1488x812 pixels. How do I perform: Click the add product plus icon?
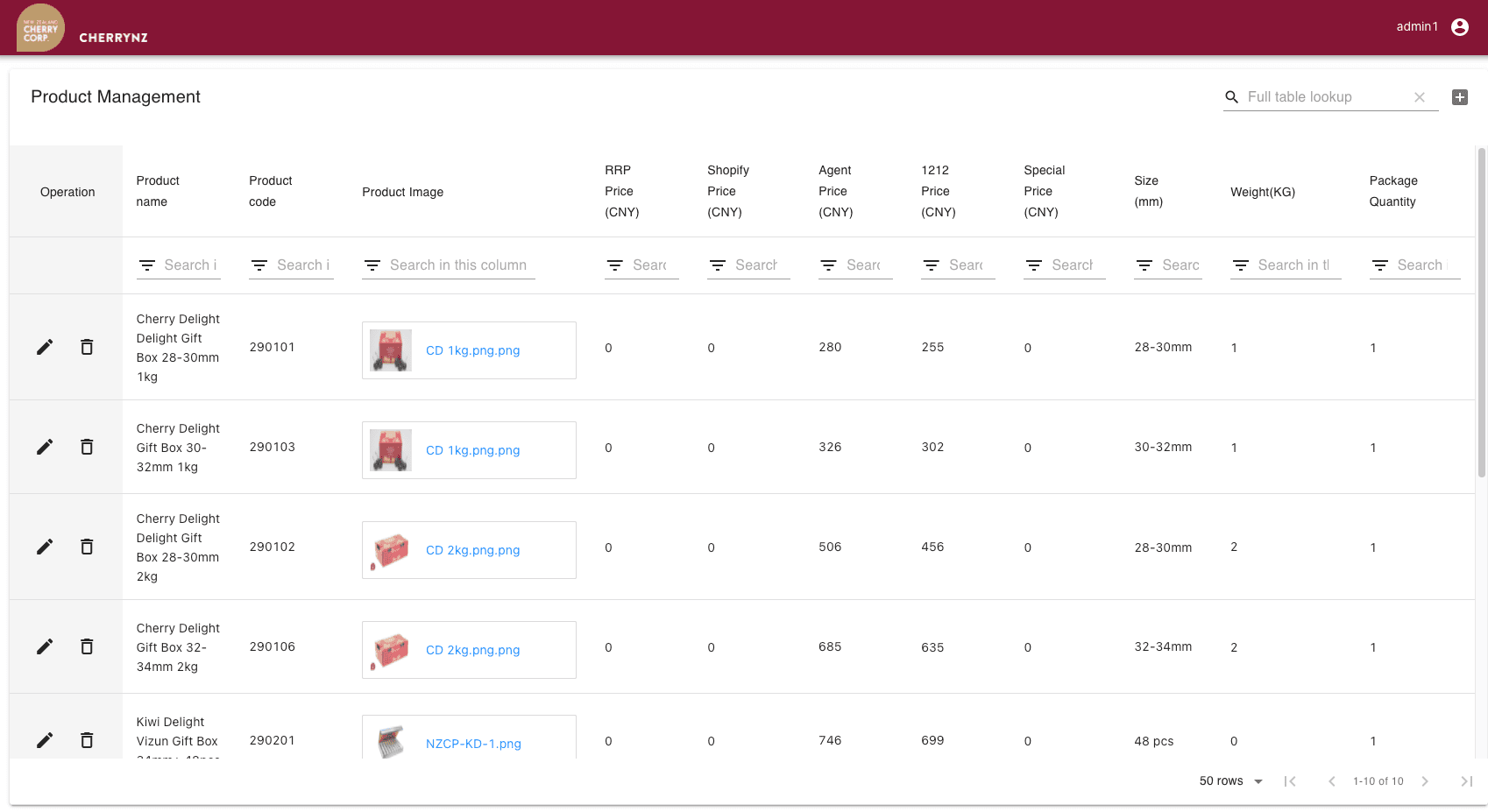[x=1460, y=97]
